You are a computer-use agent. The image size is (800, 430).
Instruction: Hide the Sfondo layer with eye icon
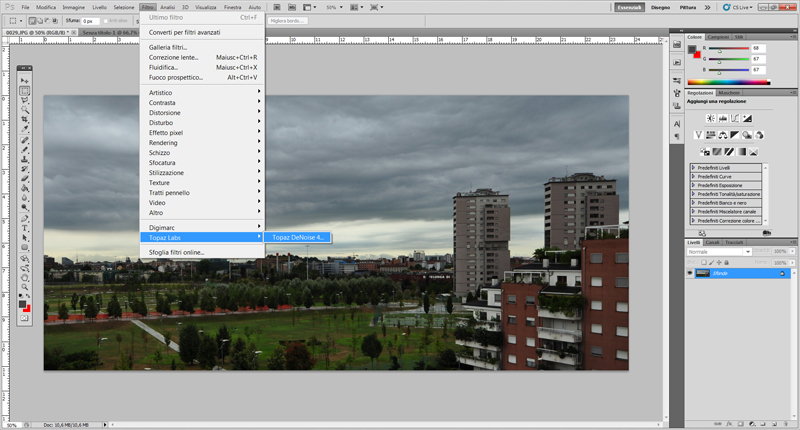pos(690,273)
